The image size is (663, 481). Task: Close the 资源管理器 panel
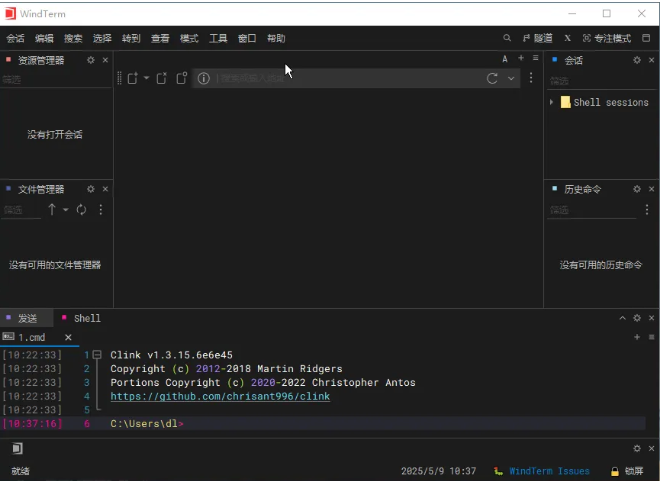click(x=105, y=60)
